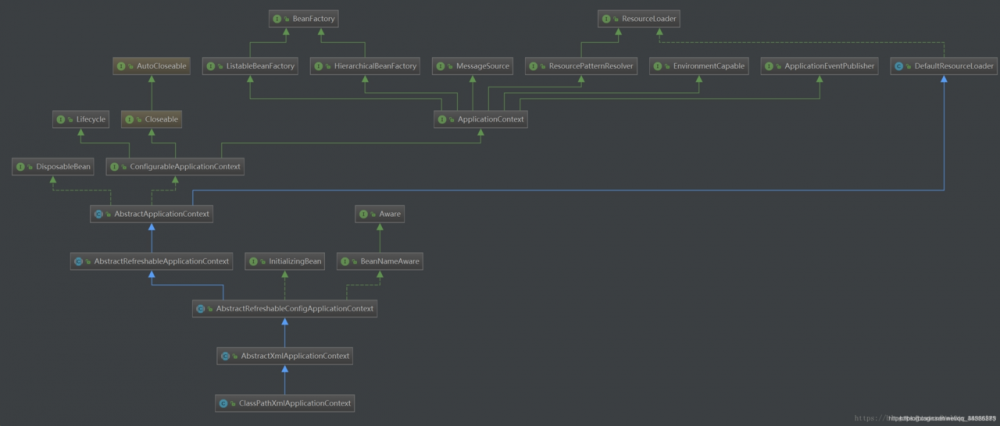This screenshot has height=426, width=1000.
Task: Click the interface icon on ConfigurableApplicationContext
Action: pos(114,167)
